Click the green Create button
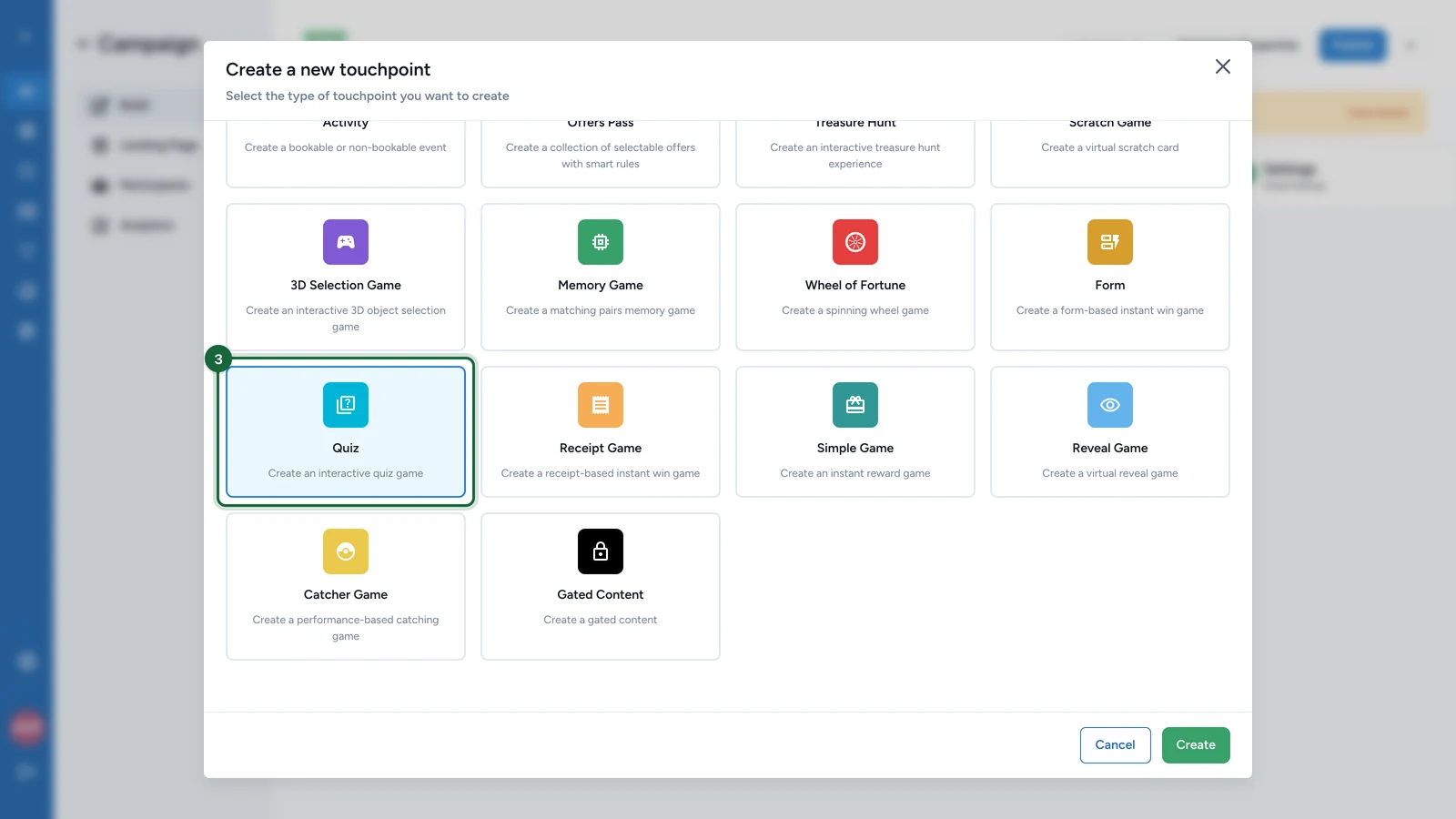The image size is (1456, 819). tap(1196, 744)
